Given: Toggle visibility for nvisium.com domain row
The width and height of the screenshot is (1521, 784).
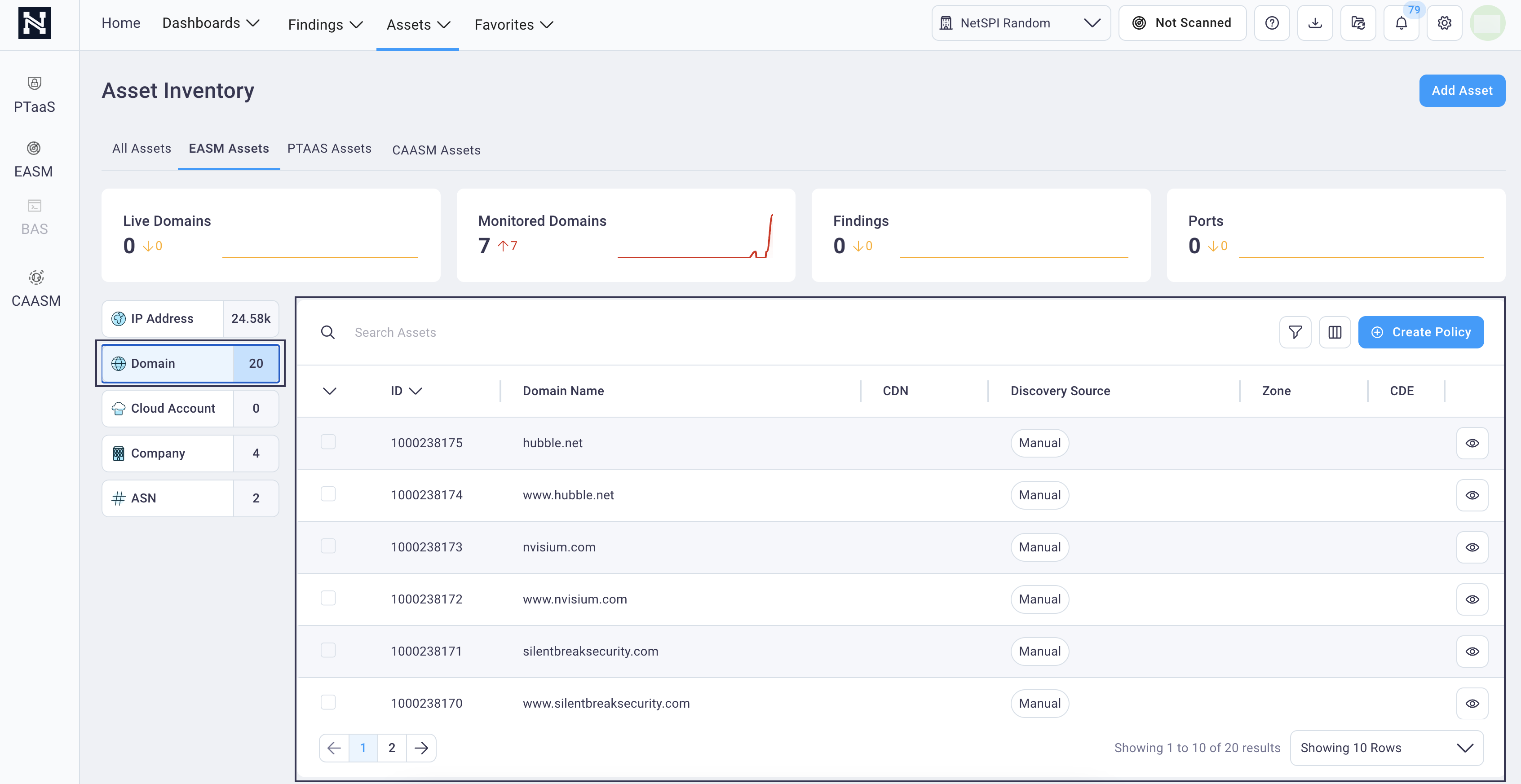Looking at the screenshot, I should click(1472, 547).
